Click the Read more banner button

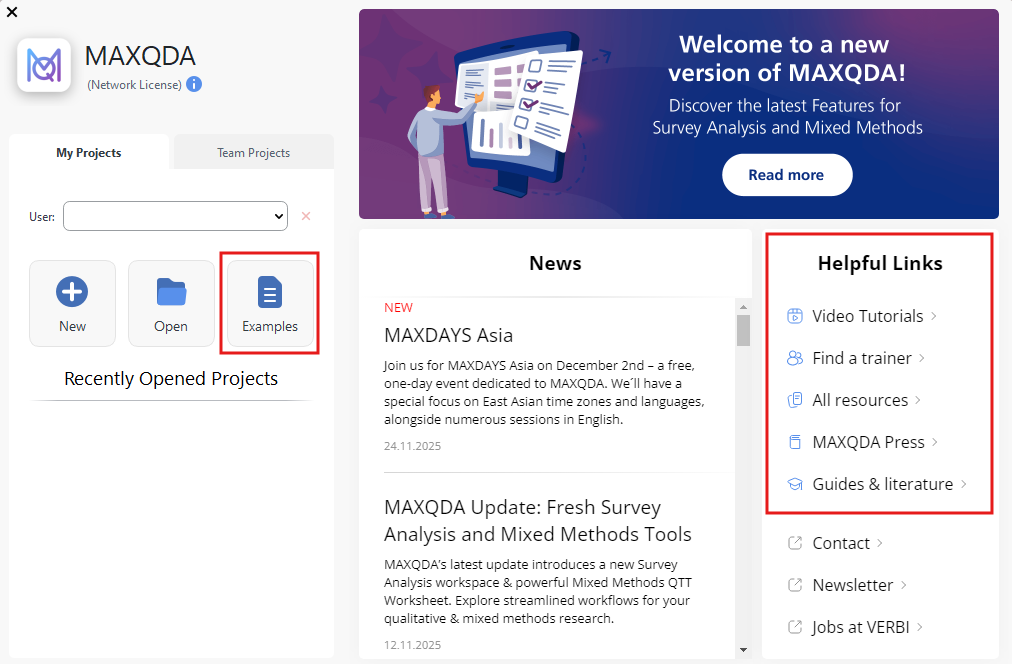(x=787, y=175)
